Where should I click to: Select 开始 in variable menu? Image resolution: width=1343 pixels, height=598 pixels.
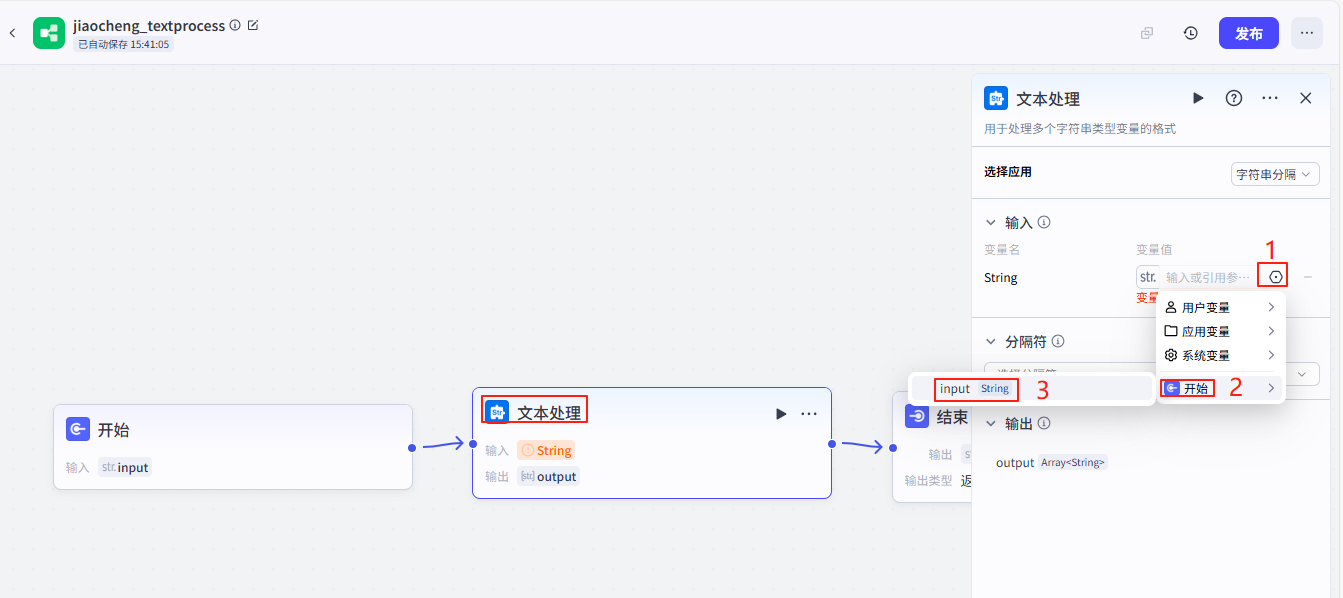[x=1220, y=388]
